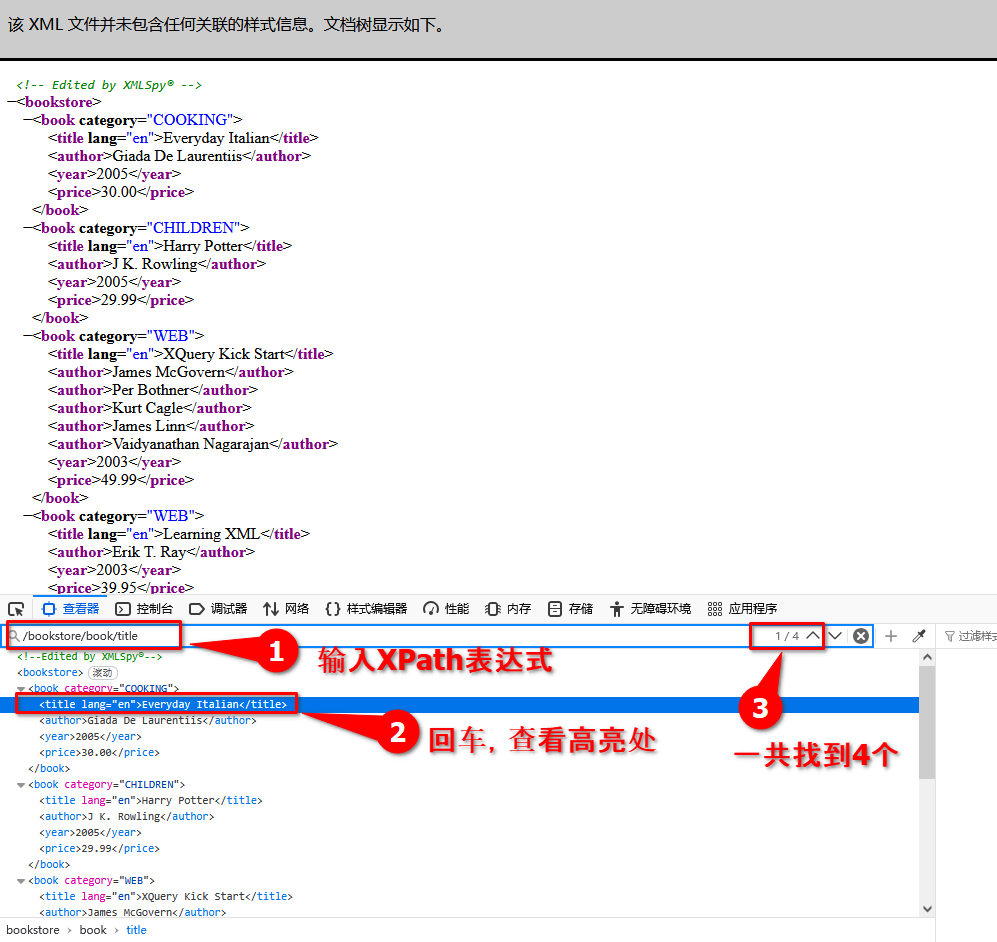The height and width of the screenshot is (942, 997).
Task: Open the Console (控制台) tab
Action: pos(144,609)
